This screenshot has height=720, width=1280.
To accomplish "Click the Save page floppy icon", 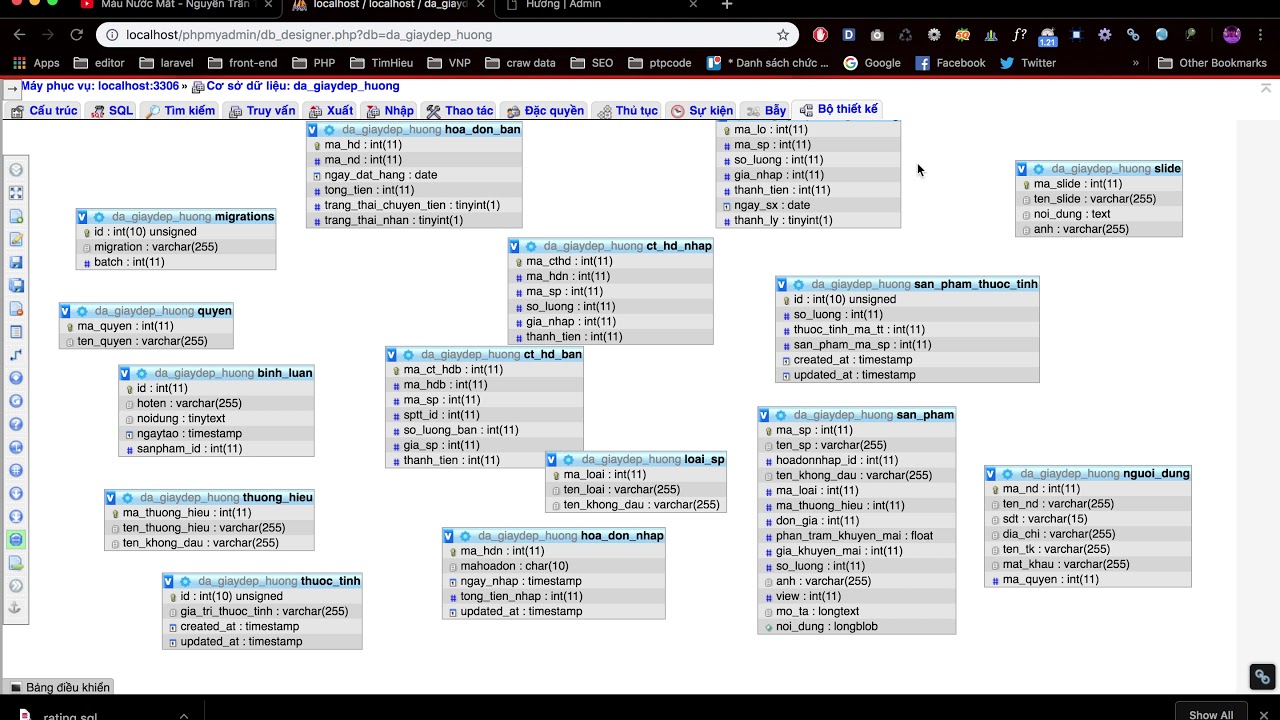I will click(16, 262).
